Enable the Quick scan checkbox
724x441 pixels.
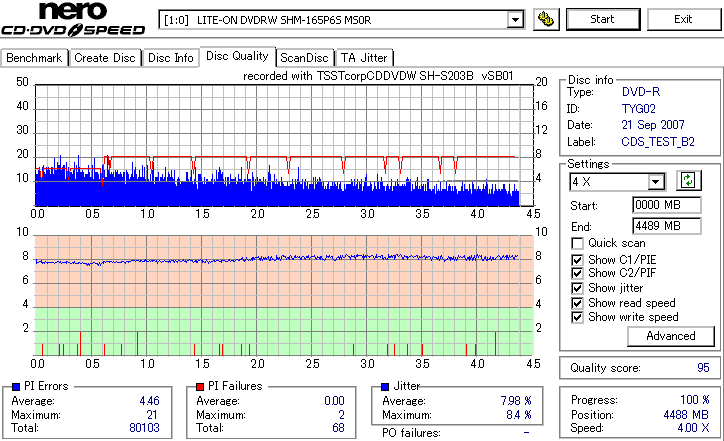click(577, 243)
